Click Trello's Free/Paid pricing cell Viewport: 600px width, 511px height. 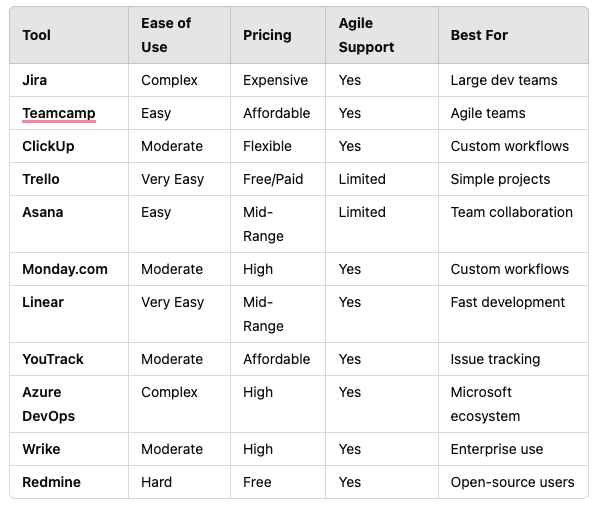click(273, 179)
